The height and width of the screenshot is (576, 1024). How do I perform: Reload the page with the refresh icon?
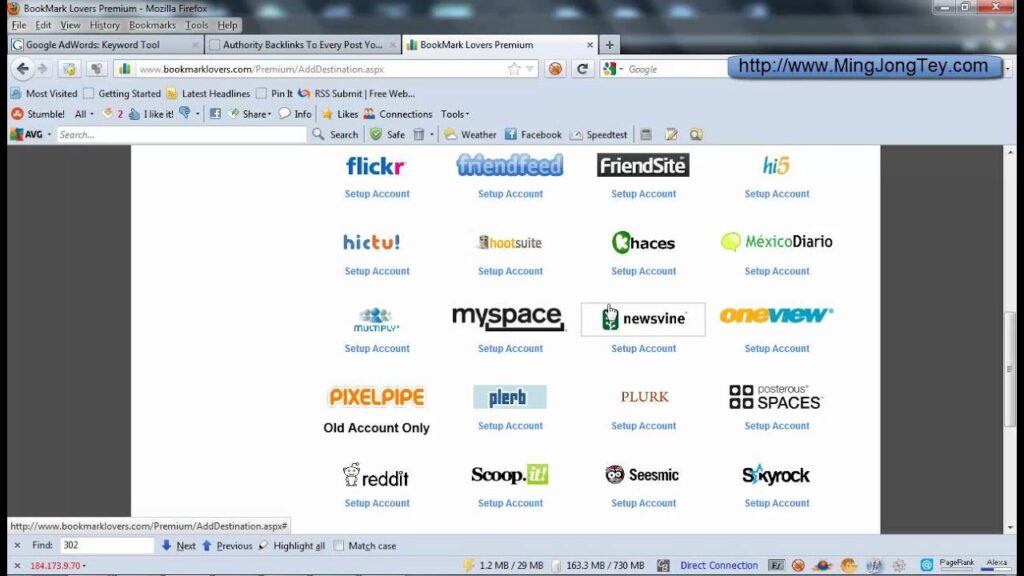(x=583, y=69)
